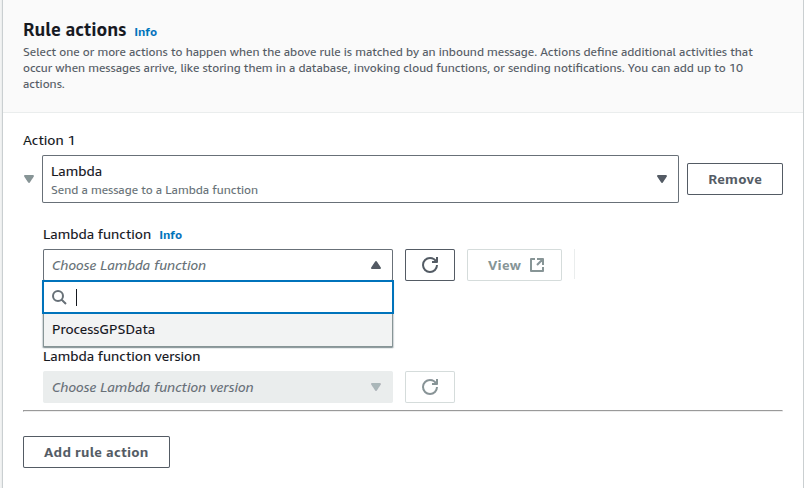Remove Action 1 with the Remove button
Screen dimensions: 804x488
coord(735,179)
